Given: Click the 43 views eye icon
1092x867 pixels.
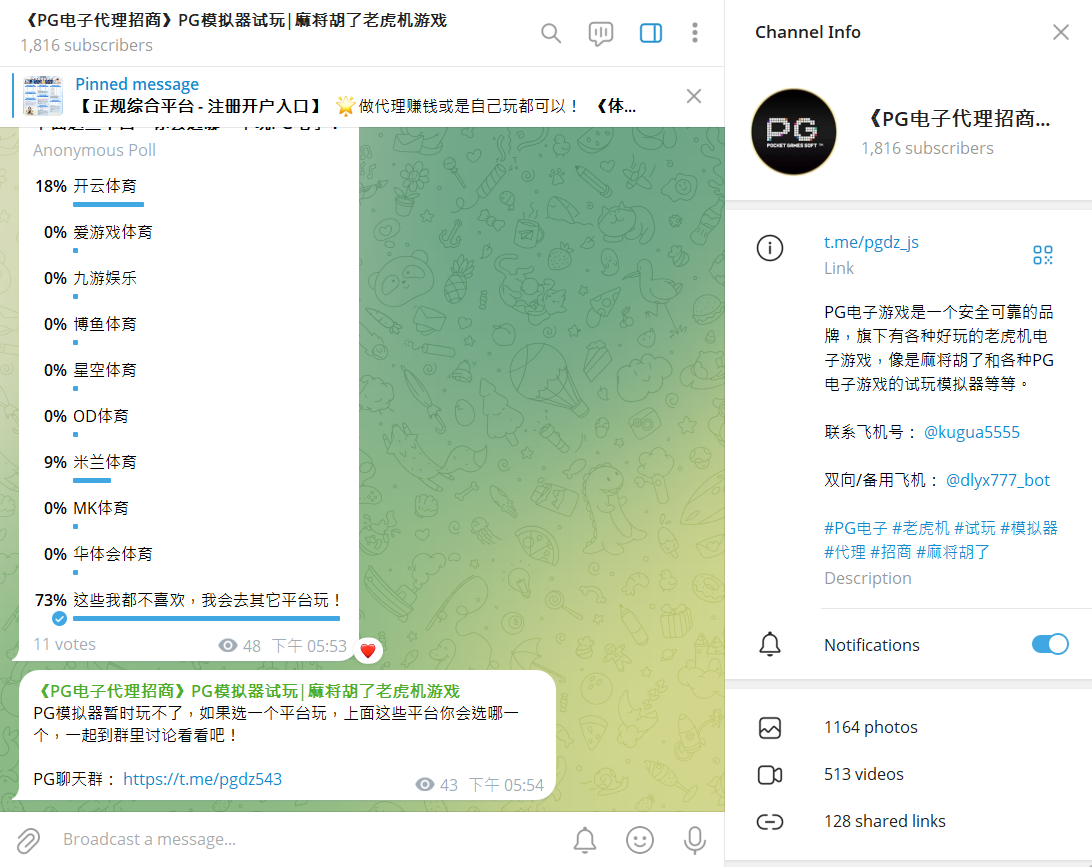Looking at the screenshot, I should coord(424,785).
